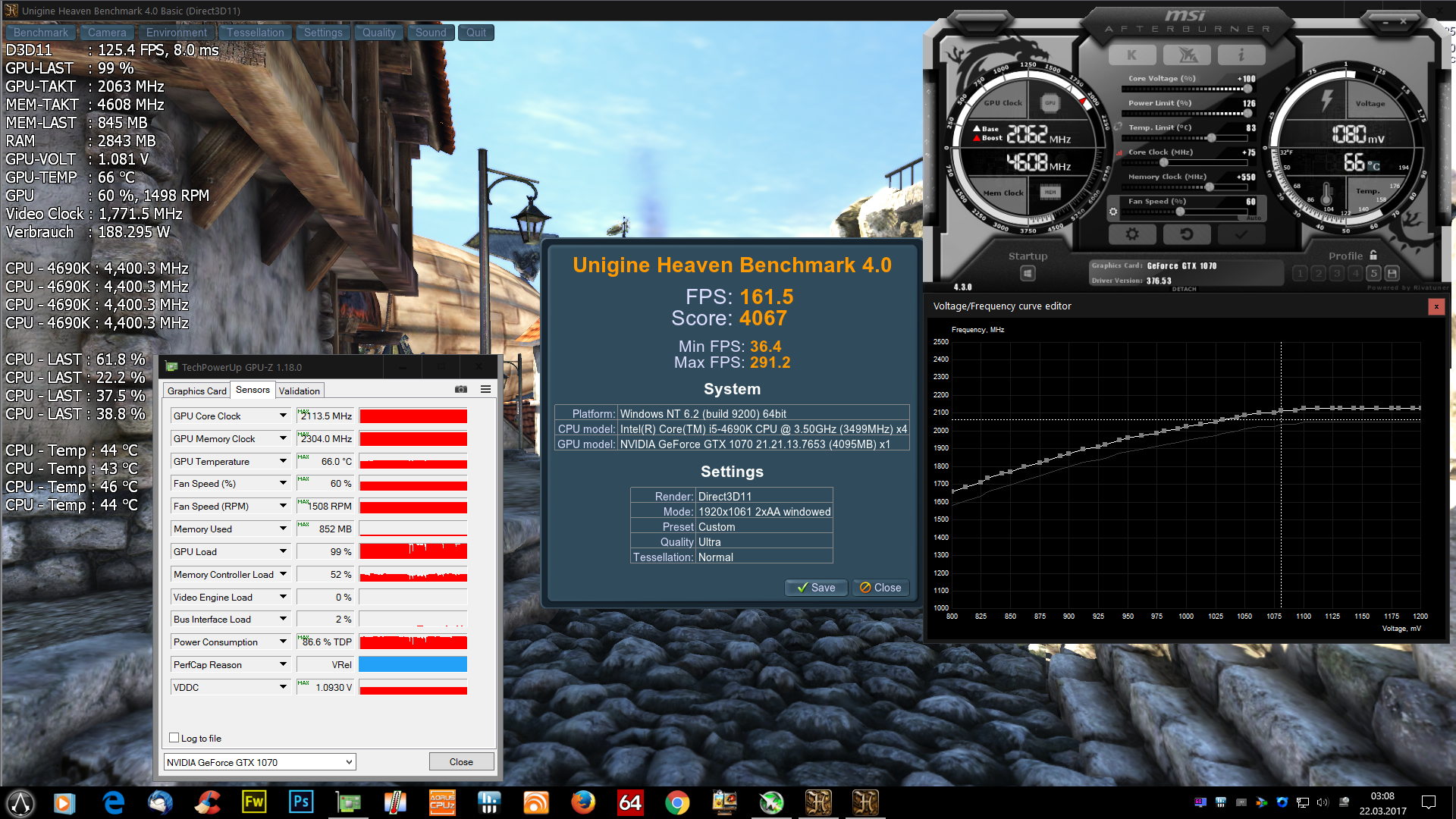Click the GPU-Z Close button

[x=461, y=762]
